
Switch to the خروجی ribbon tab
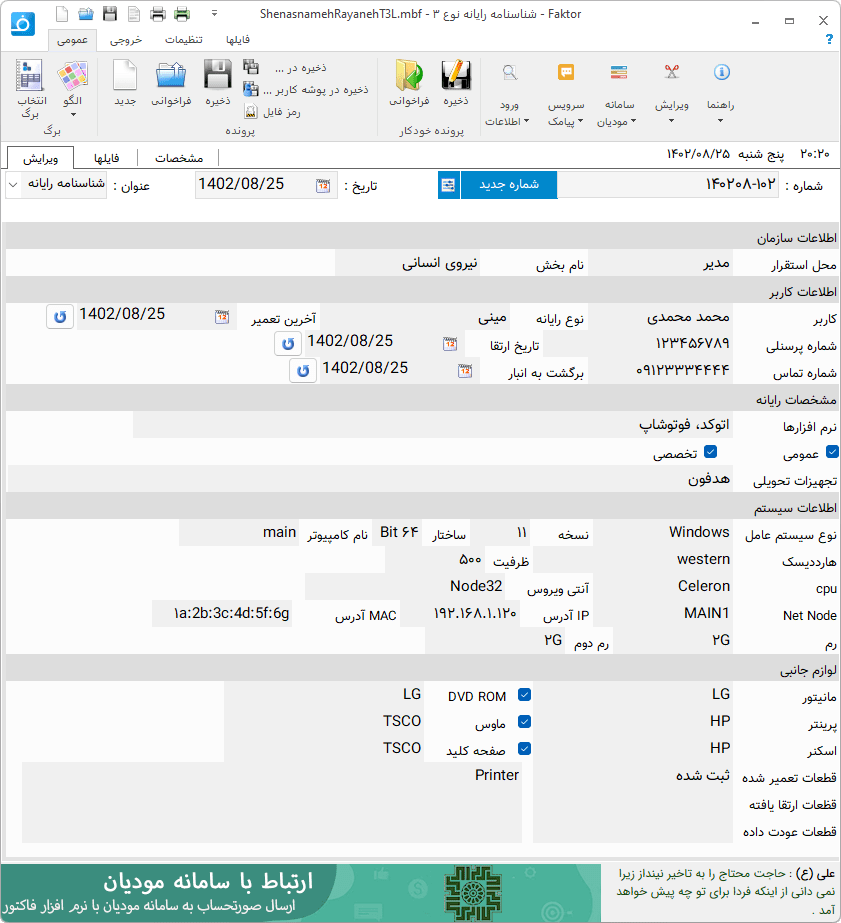point(126,40)
